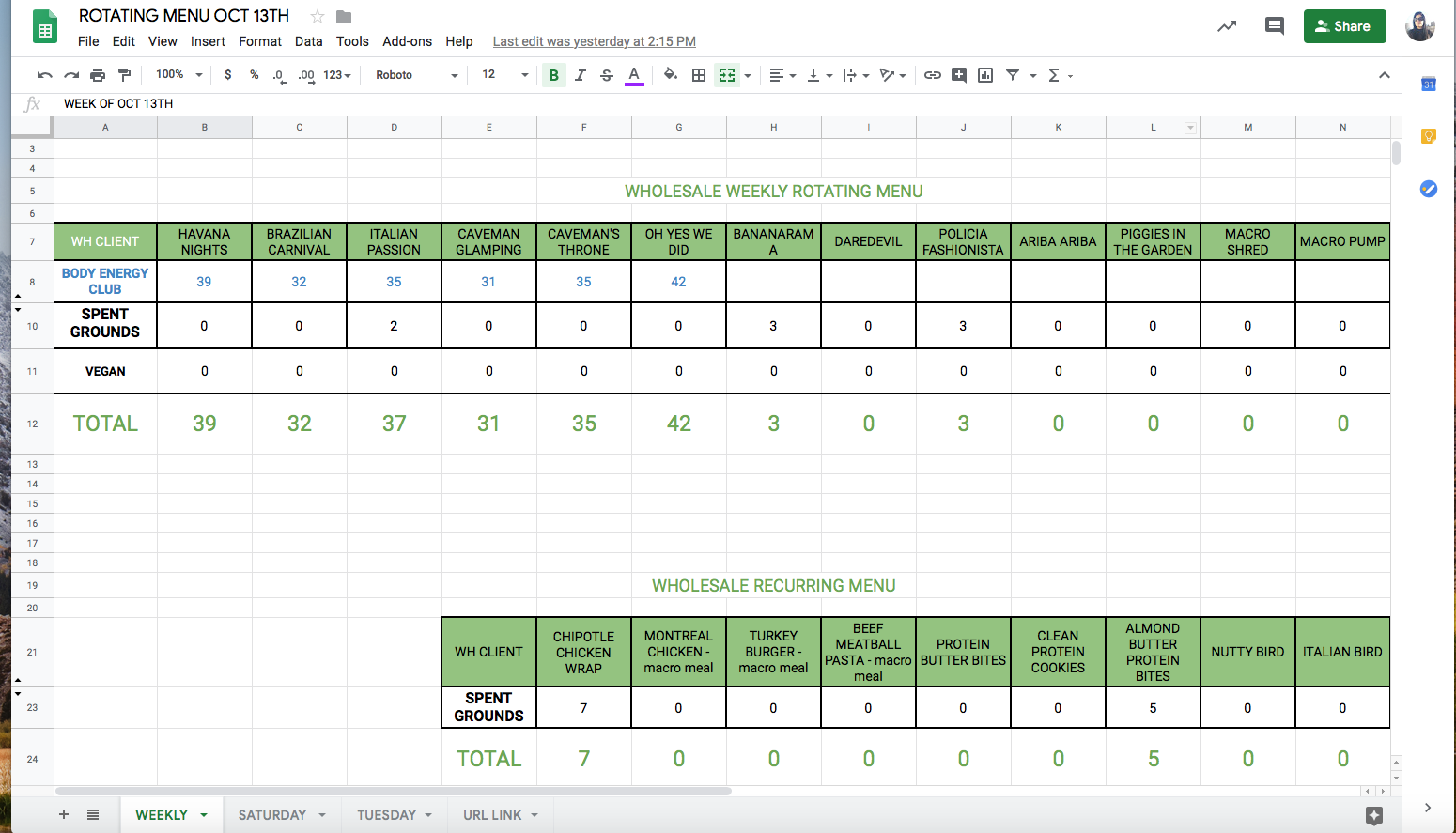Toggle bold formatting
This screenshot has width=1456, height=833.
tap(553, 75)
